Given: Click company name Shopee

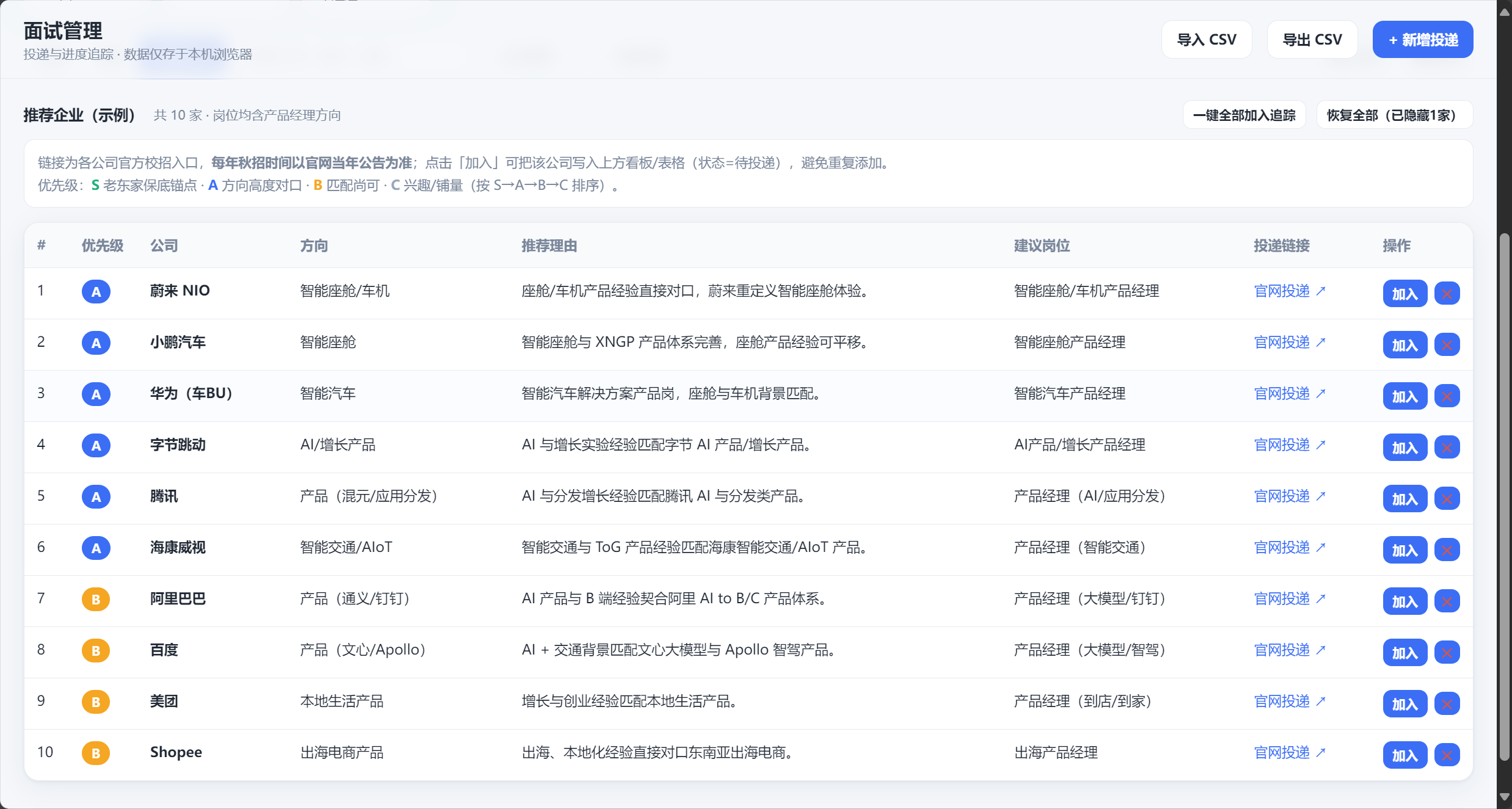Looking at the screenshot, I should click(176, 753).
